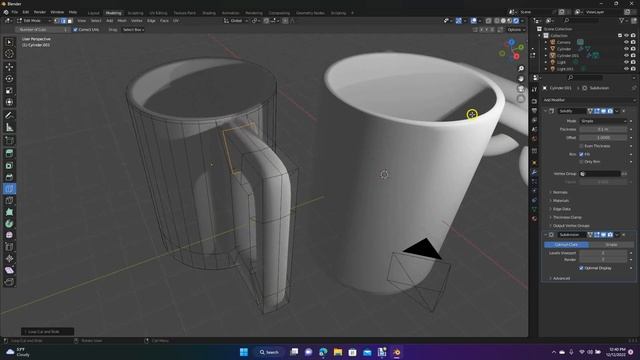Expand the Thickness Clamp section
This screenshot has height=360, width=640.
coord(566,217)
